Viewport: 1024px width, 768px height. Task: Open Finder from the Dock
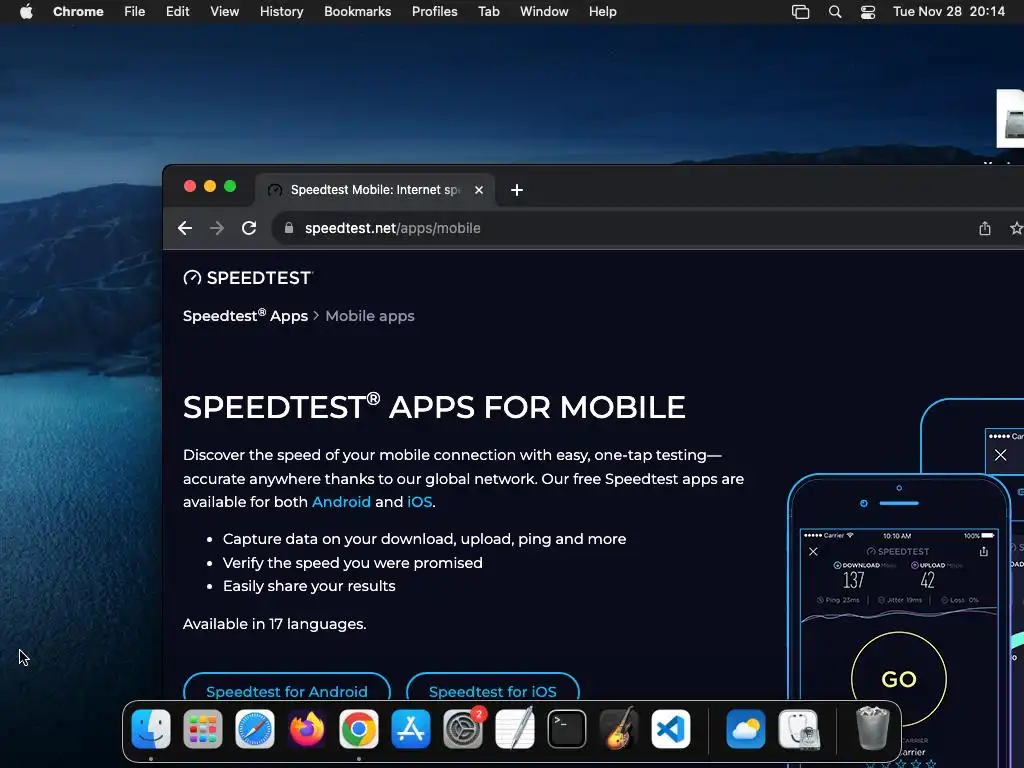point(151,728)
